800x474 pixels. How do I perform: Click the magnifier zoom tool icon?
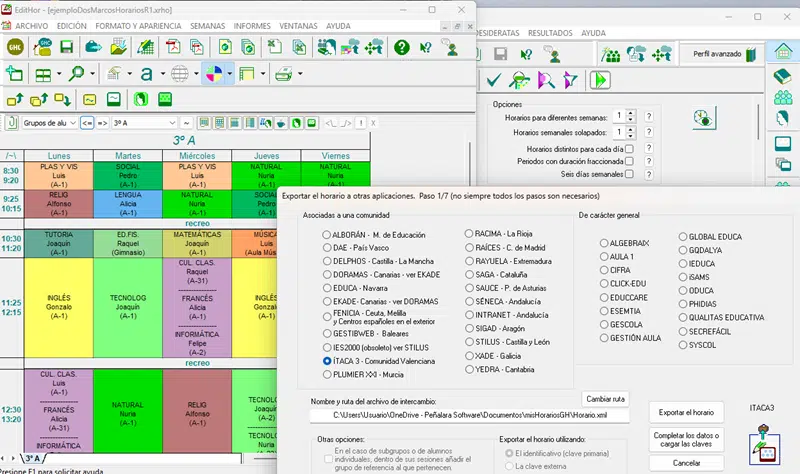(x=76, y=74)
